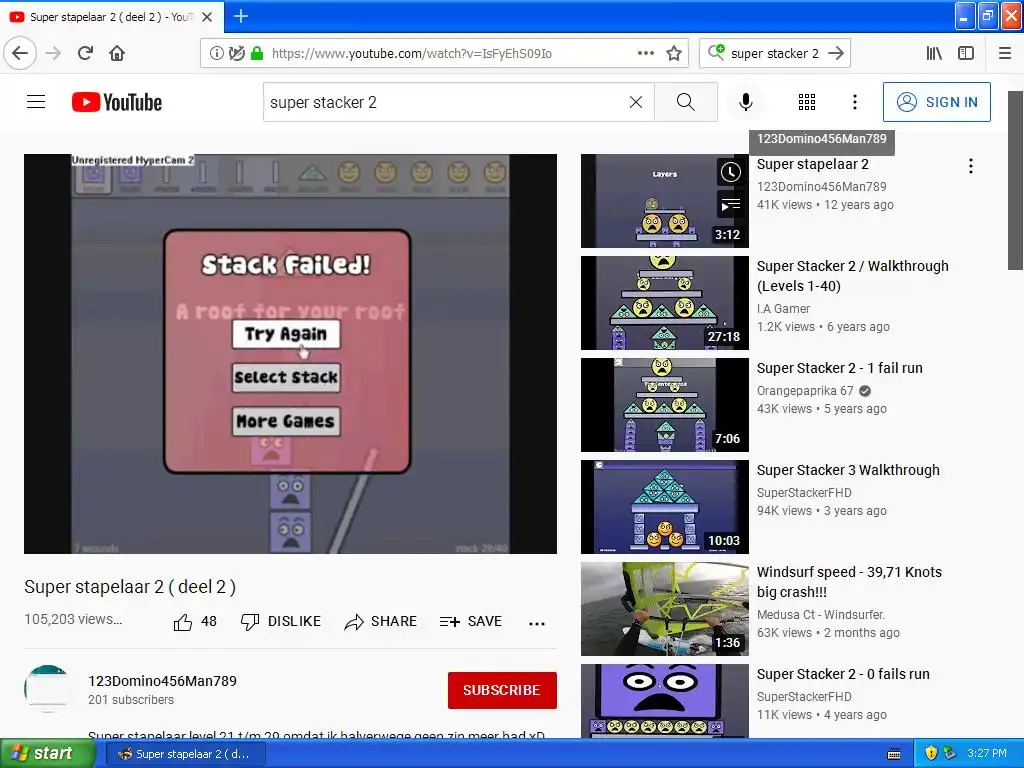
Task: Open the YouTube guide hamburger menu
Action: pyautogui.click(x=36, y=102)
